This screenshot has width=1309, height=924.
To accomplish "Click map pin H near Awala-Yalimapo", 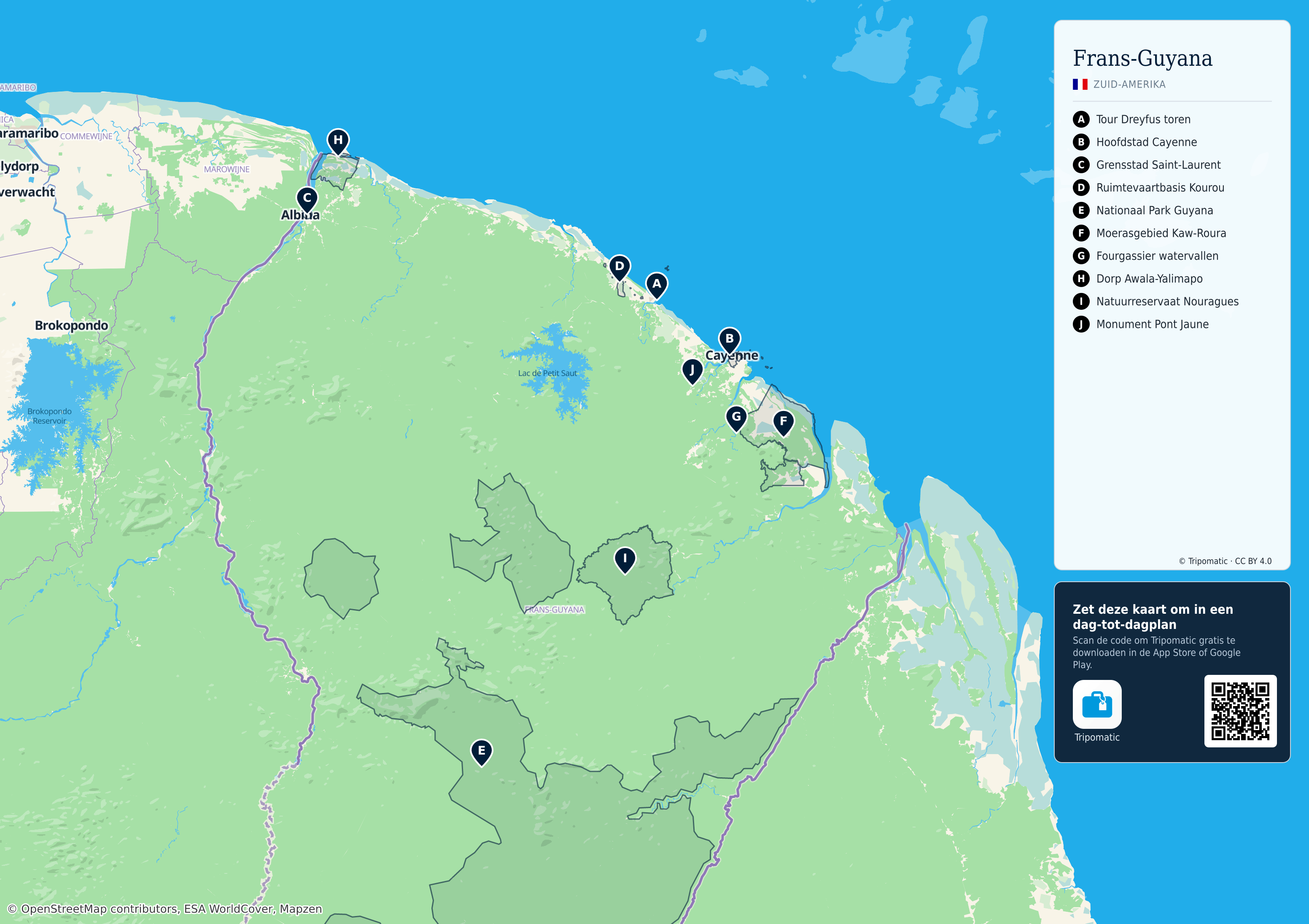I will coord(338,141).
